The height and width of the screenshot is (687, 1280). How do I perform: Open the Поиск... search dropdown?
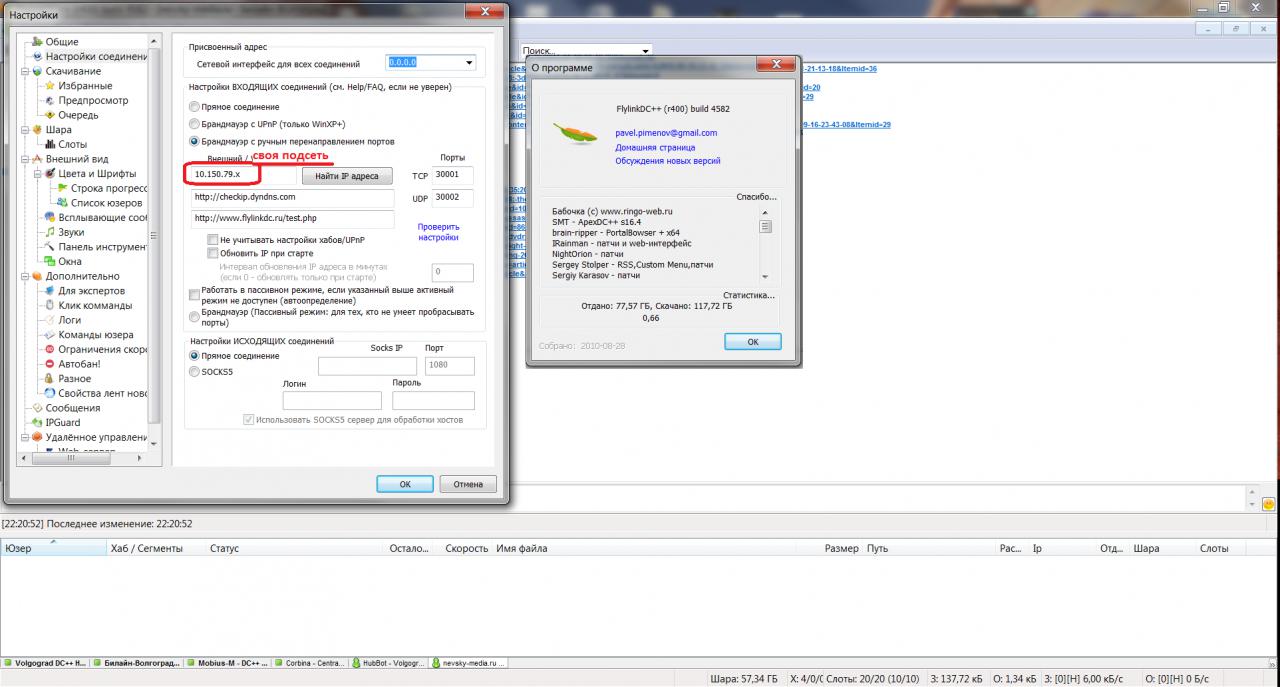tap(646, 50)
